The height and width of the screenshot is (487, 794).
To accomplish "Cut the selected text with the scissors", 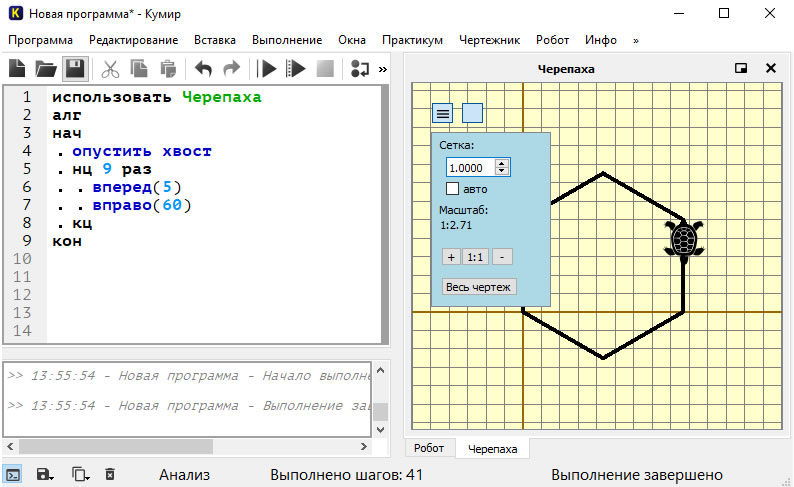I will coord(110,68).
